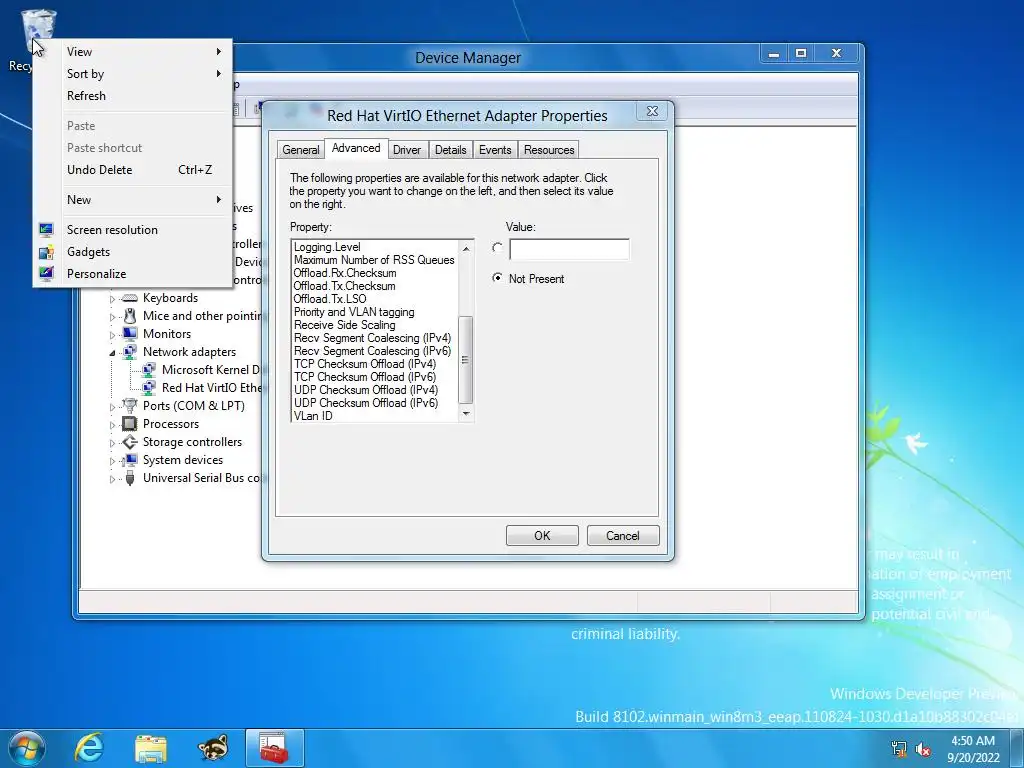Expand the Processors node
The image size is (1024, 768).
112,425
